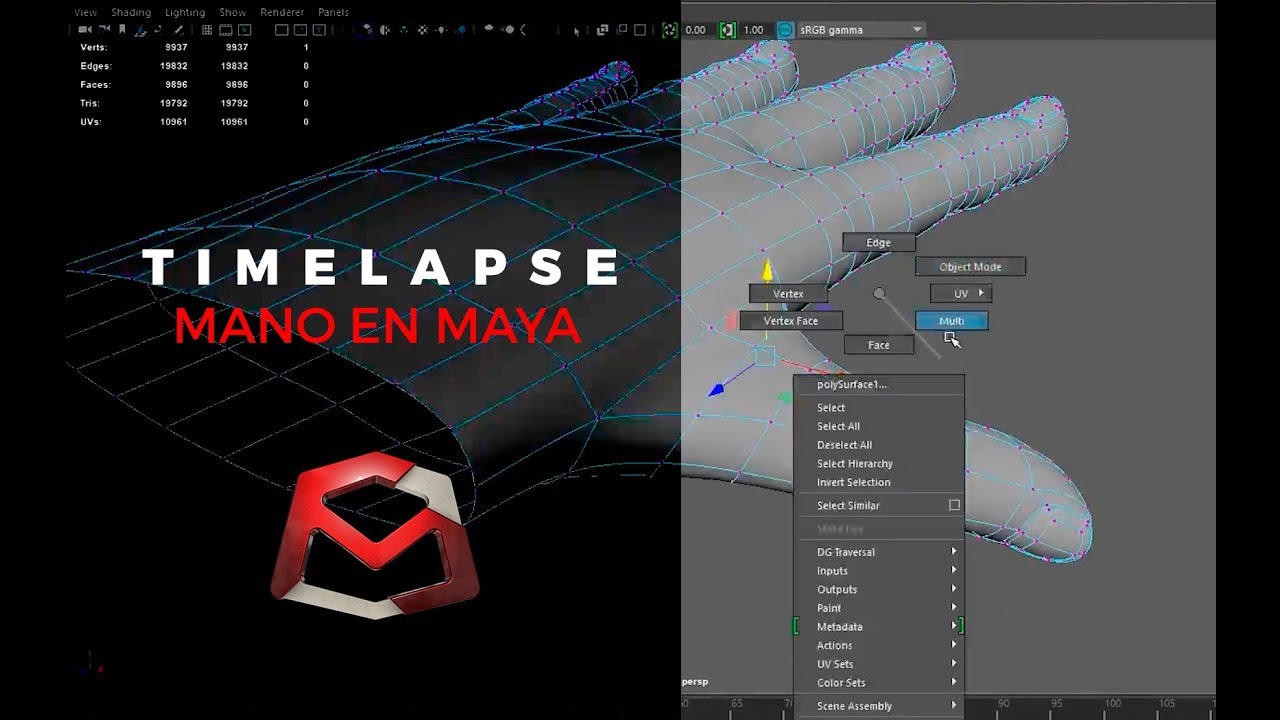Expand the Paint submenu

click(878, 608)
